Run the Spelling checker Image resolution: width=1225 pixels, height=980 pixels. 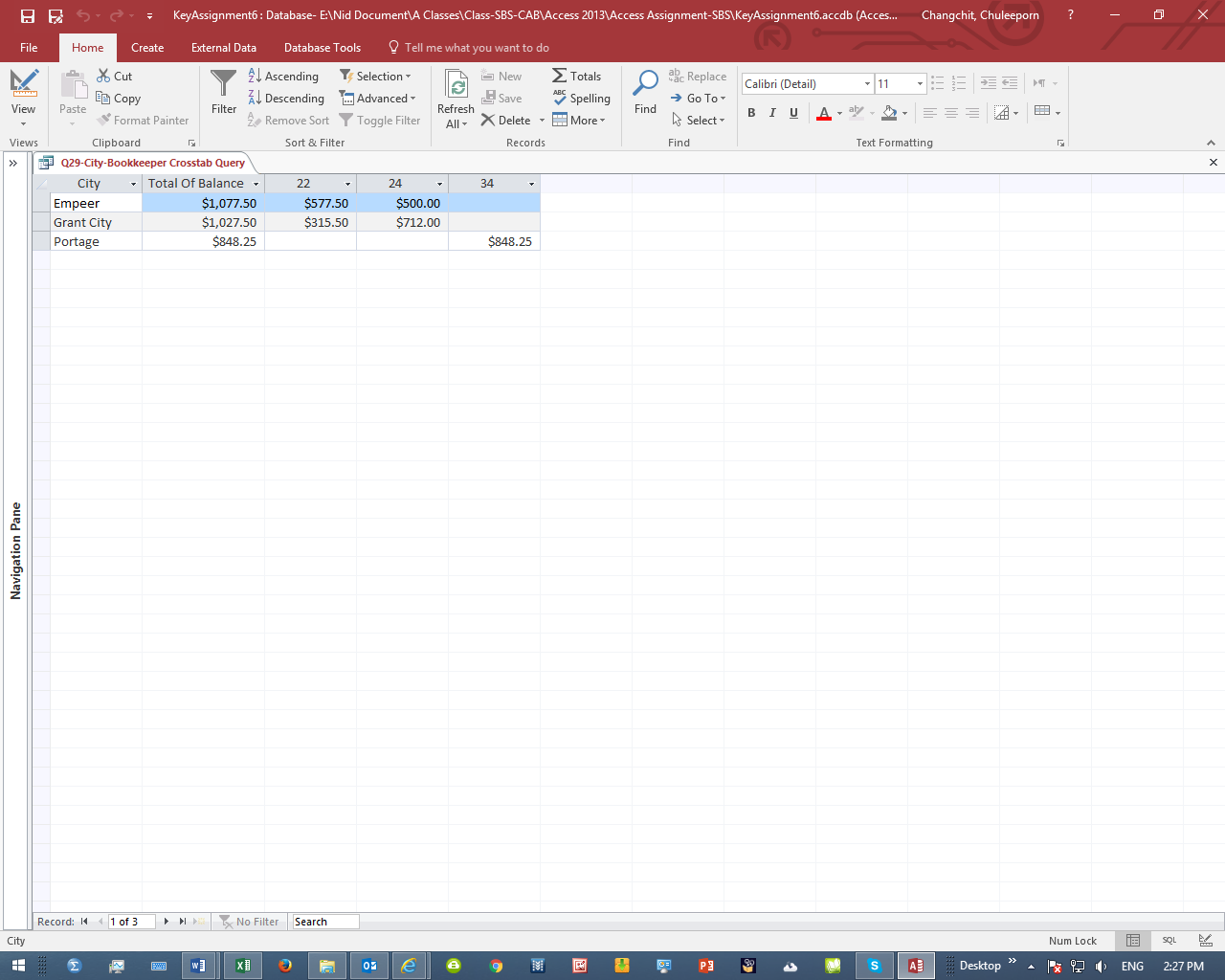click(x=582, y=98)
